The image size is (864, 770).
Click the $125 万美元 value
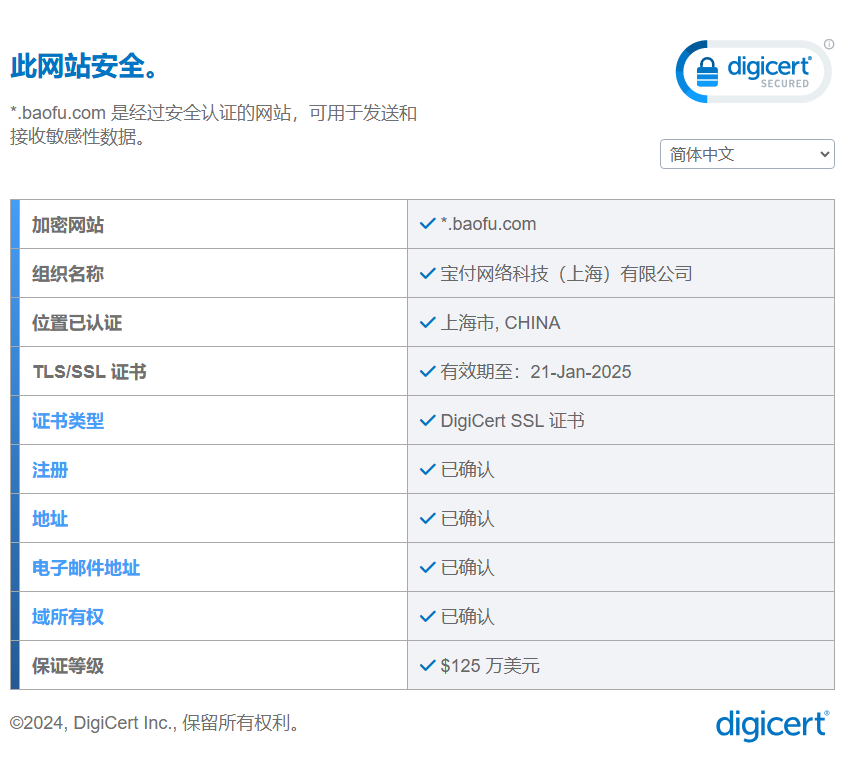(490, 666)
